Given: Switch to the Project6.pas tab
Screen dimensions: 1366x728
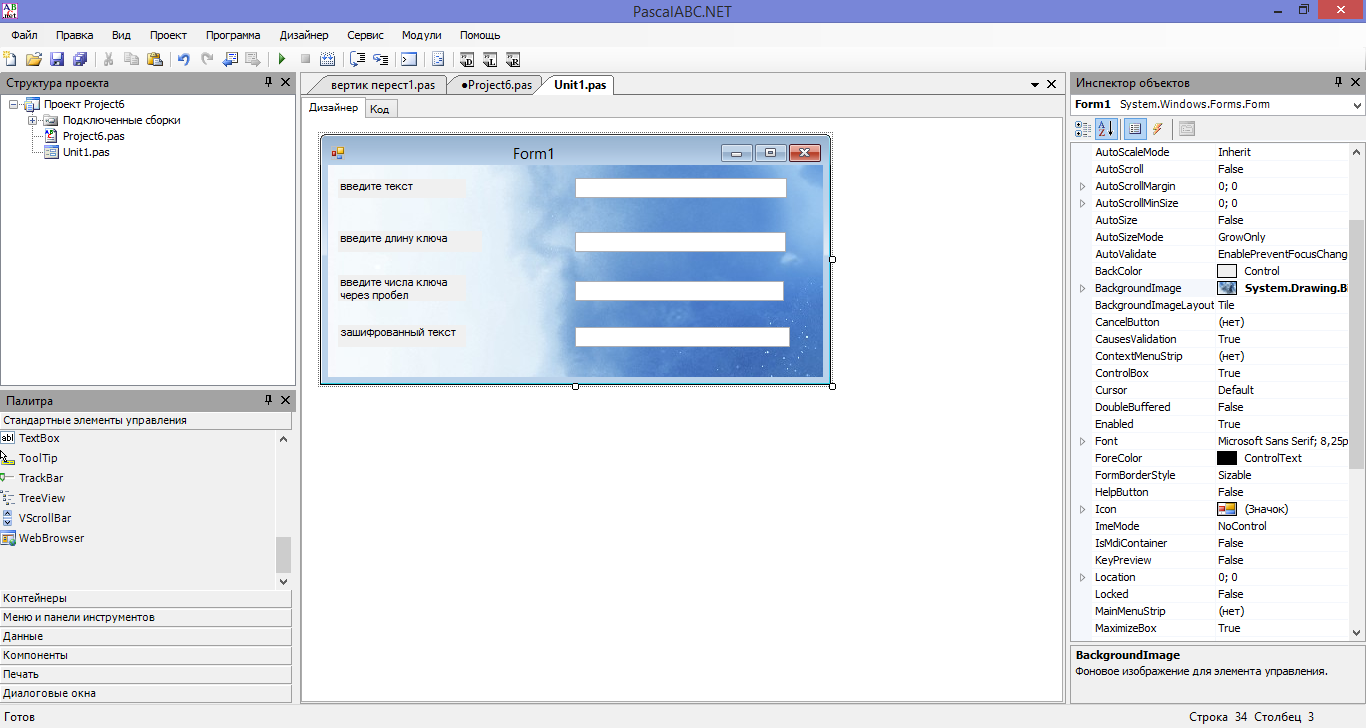Looking at the screenshot, I should 496,85.
